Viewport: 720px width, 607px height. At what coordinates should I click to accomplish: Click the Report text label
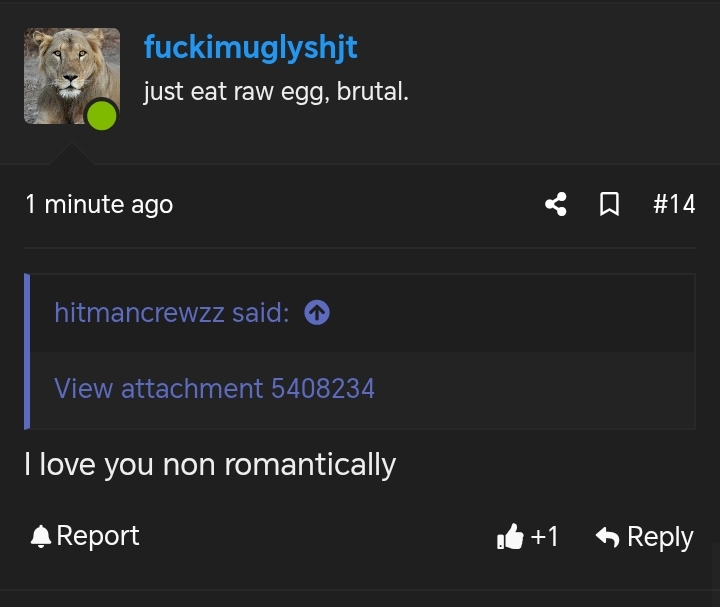coord(98,536)
